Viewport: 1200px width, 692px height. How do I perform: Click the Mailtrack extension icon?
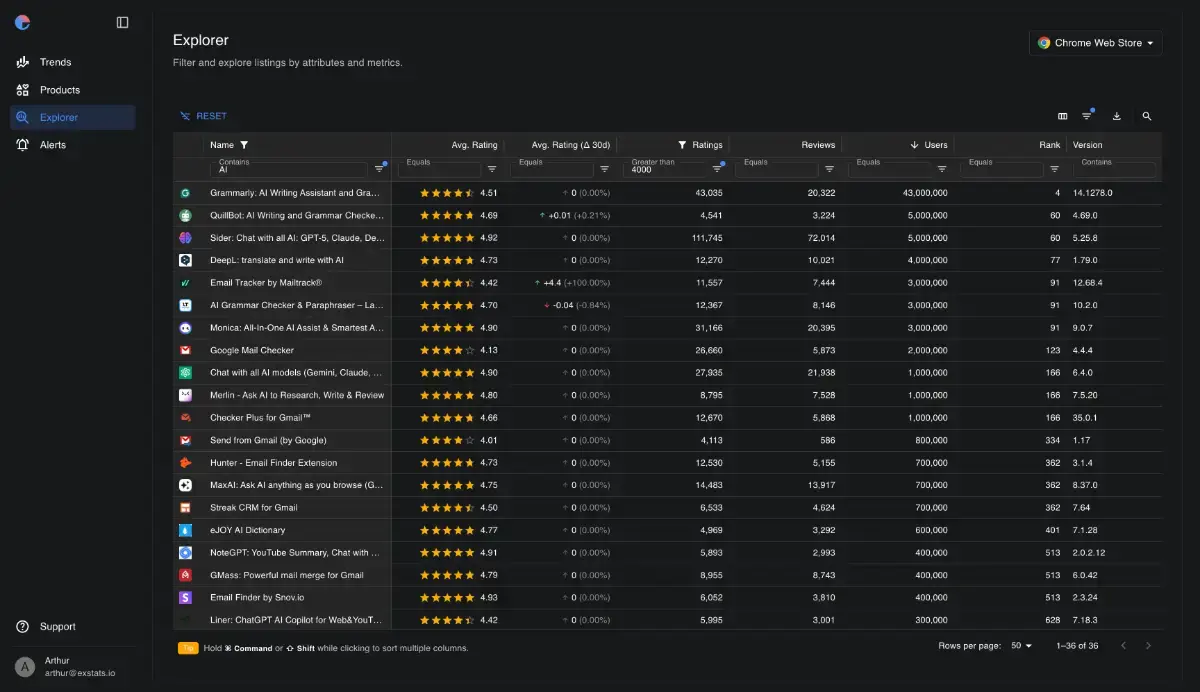[185, 283]
